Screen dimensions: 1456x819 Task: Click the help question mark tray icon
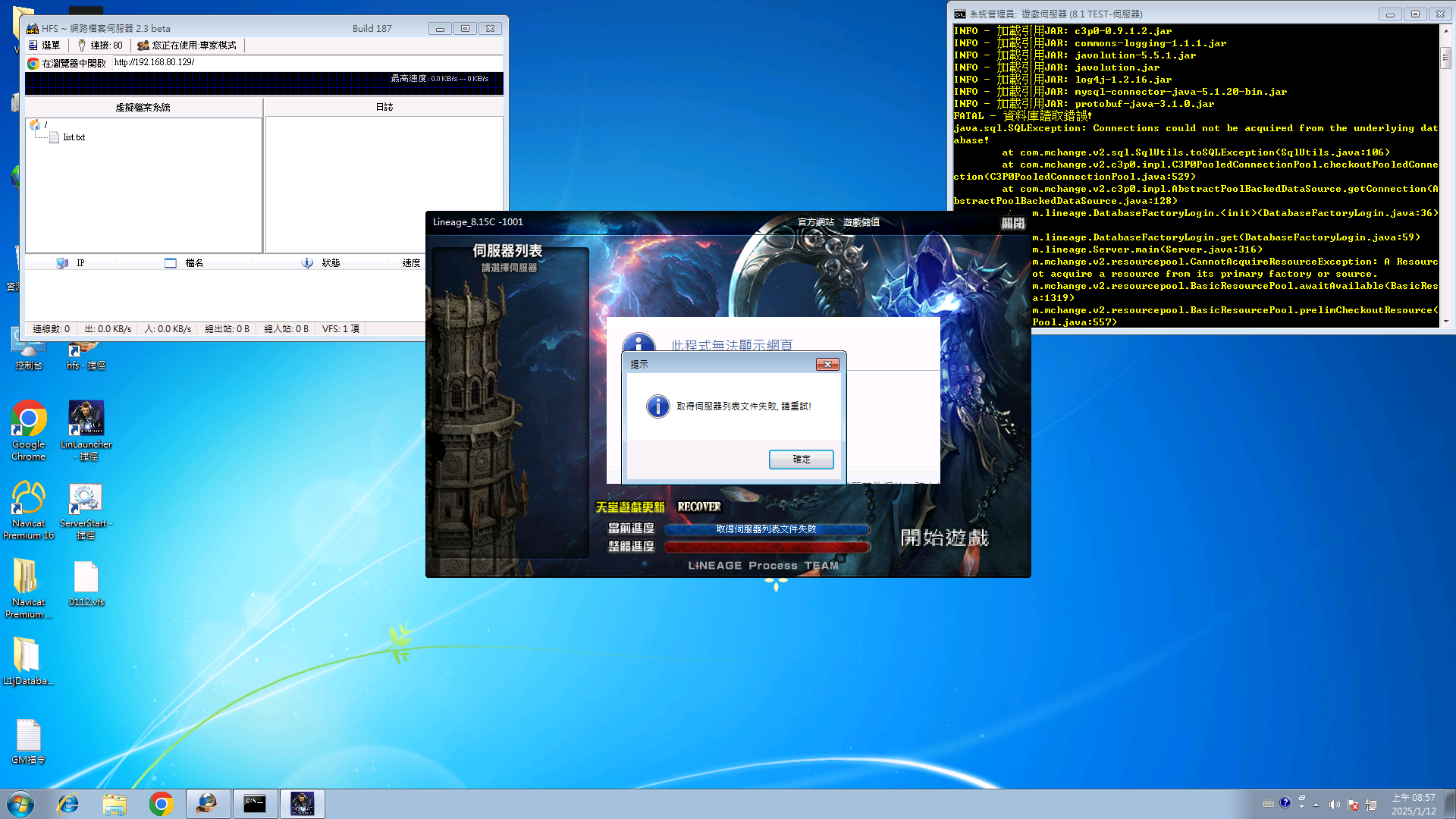1285,803
